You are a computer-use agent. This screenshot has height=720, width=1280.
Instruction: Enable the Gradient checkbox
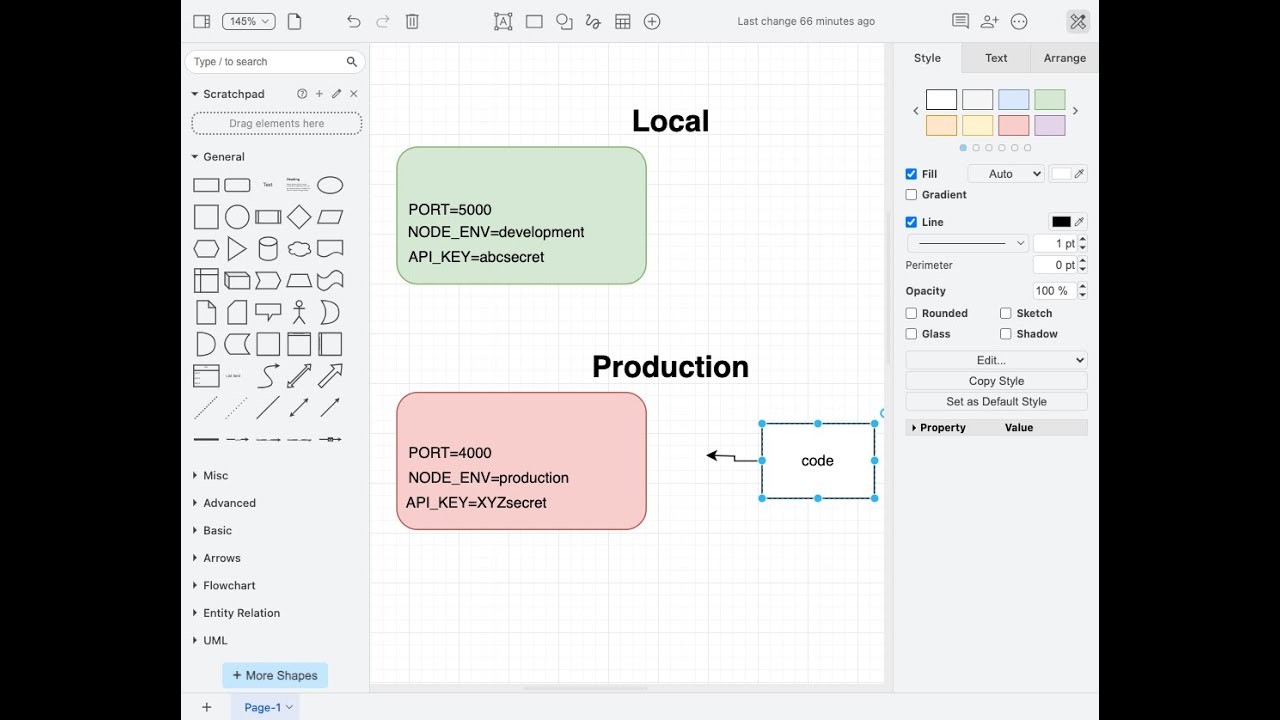pos(911,195)
